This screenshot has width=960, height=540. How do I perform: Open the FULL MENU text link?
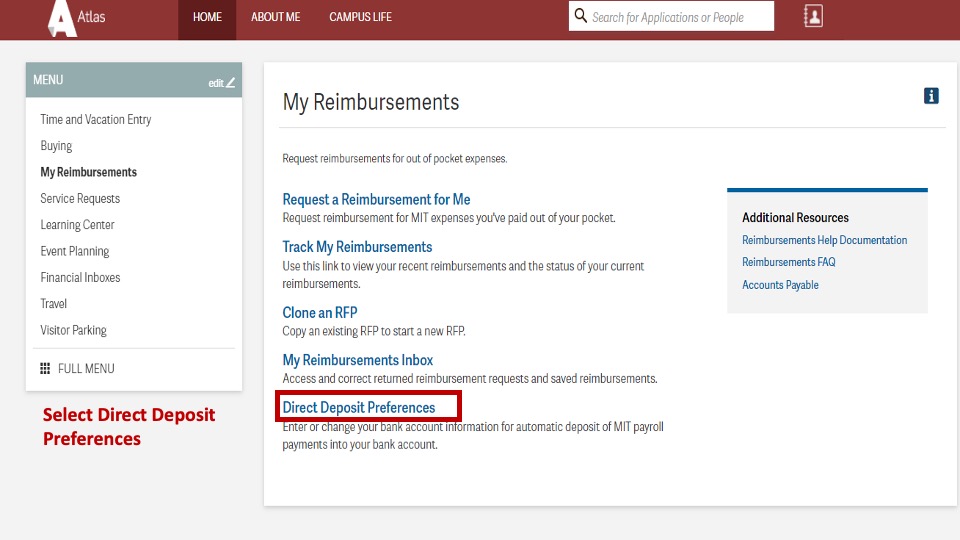point(86,369)
